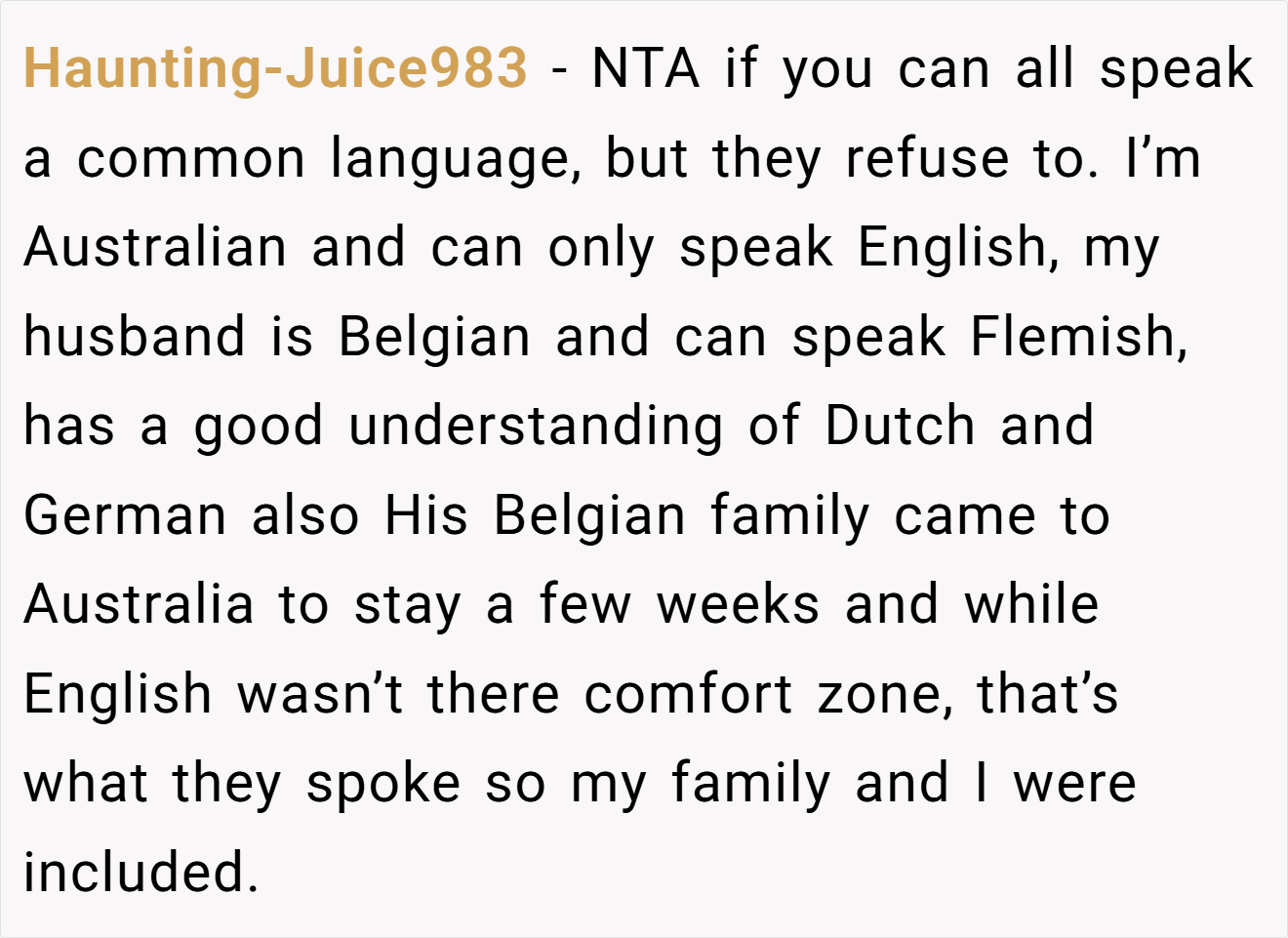The image size is (1288, 938).
Task: Click the word 'husband' in the comment
Action: click(x=134, y=337)
